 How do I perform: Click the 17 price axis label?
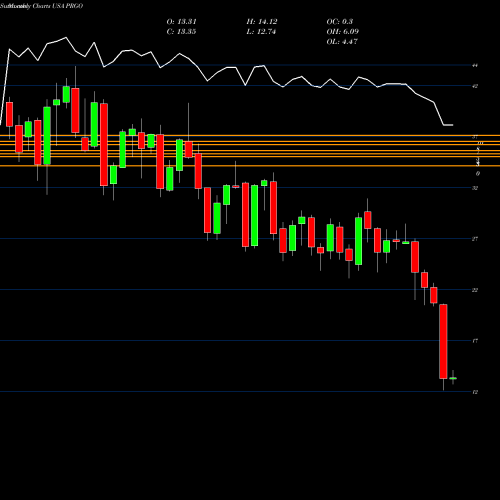coord(475,341)
